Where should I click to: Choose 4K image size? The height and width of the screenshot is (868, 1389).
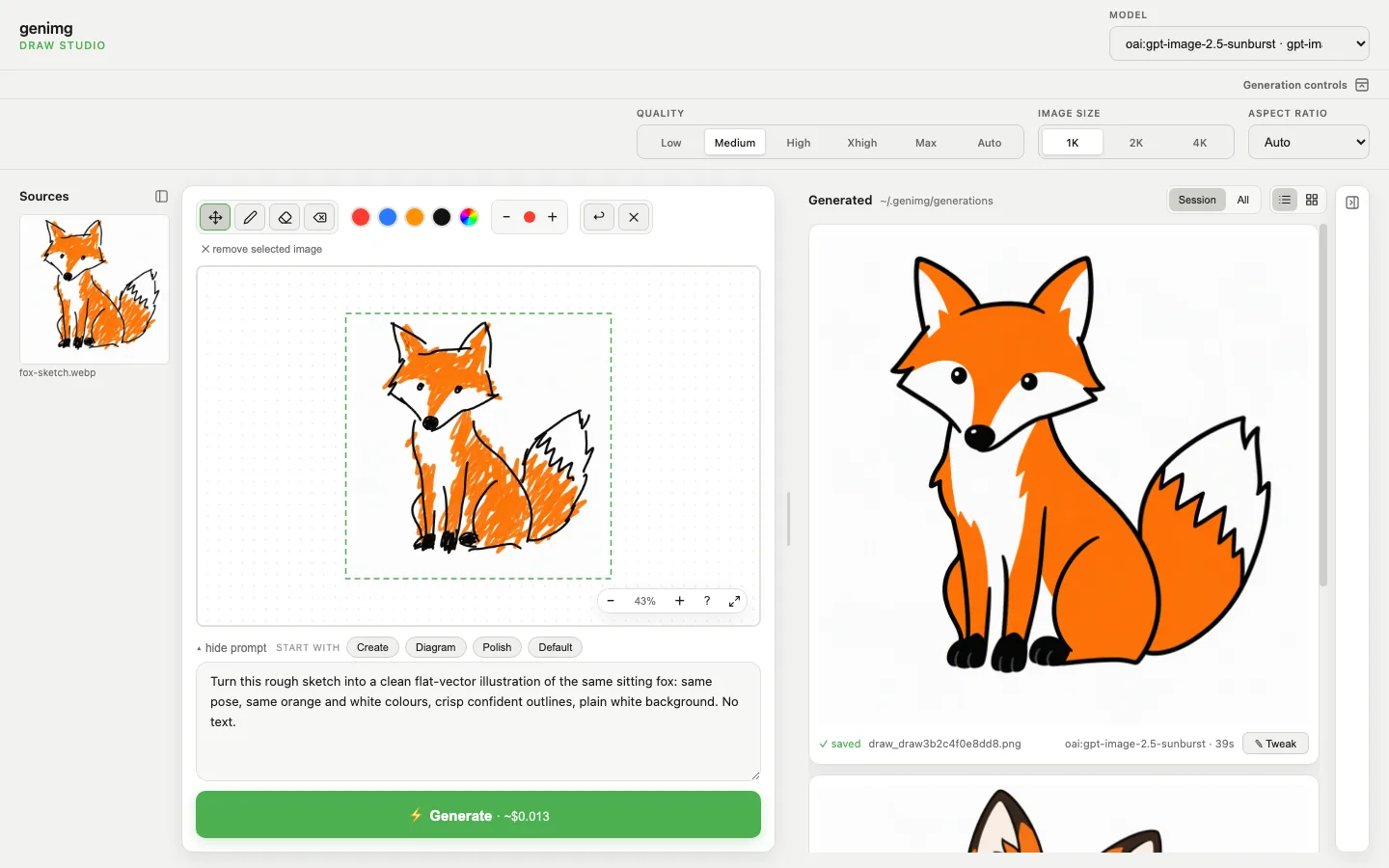1200,143
